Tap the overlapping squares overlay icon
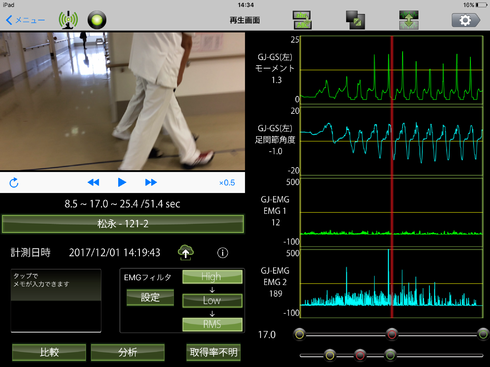 pos(355,20)
